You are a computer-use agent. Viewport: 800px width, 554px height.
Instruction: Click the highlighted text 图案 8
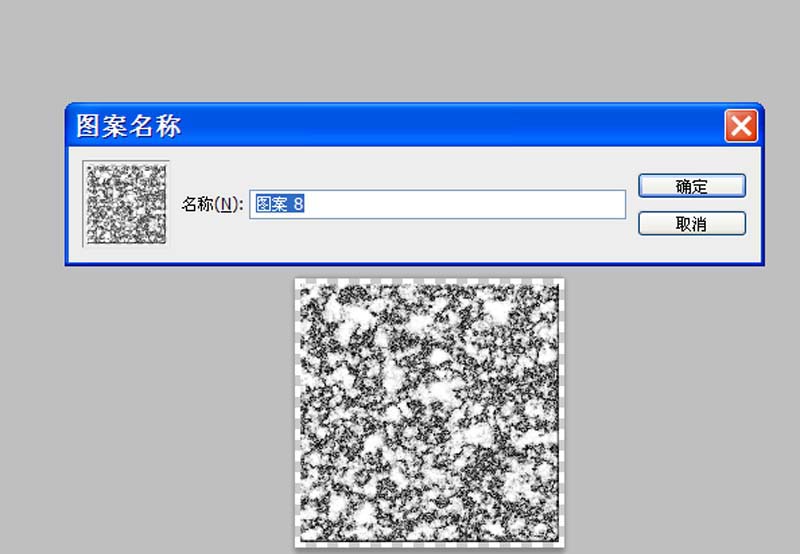280,204
